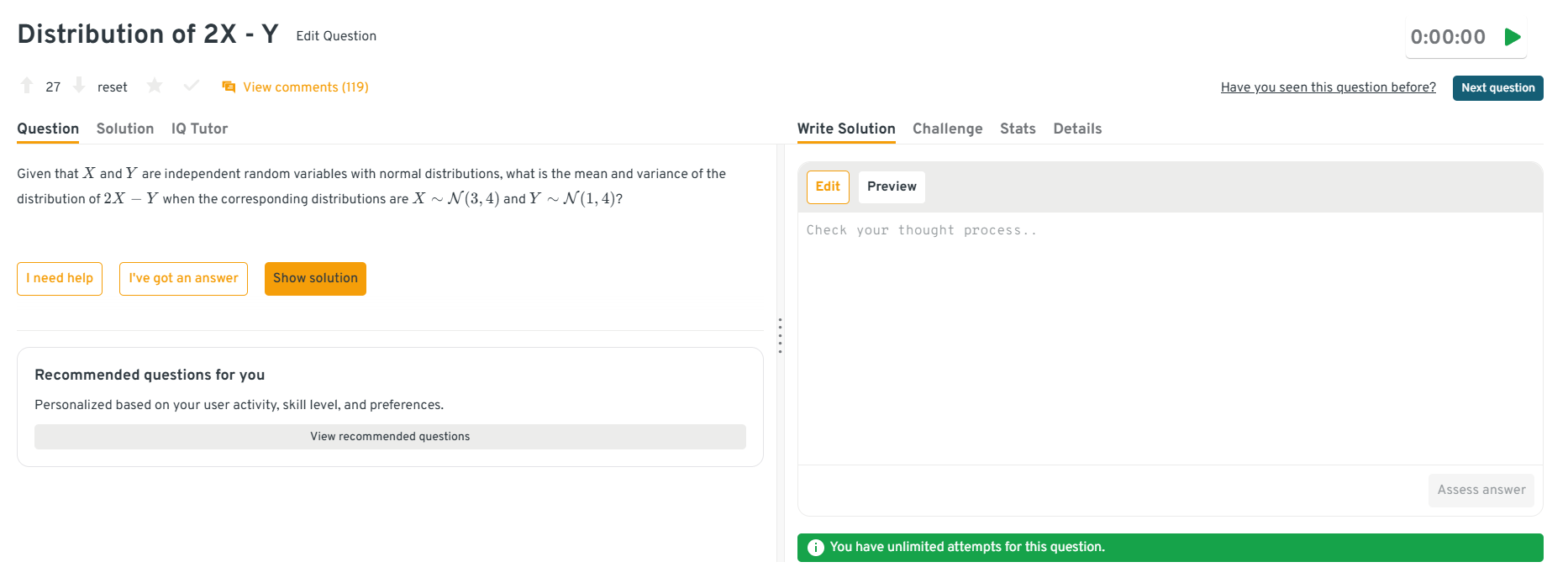
Task: Open the IQ Tutor tab
Action: 199,129
